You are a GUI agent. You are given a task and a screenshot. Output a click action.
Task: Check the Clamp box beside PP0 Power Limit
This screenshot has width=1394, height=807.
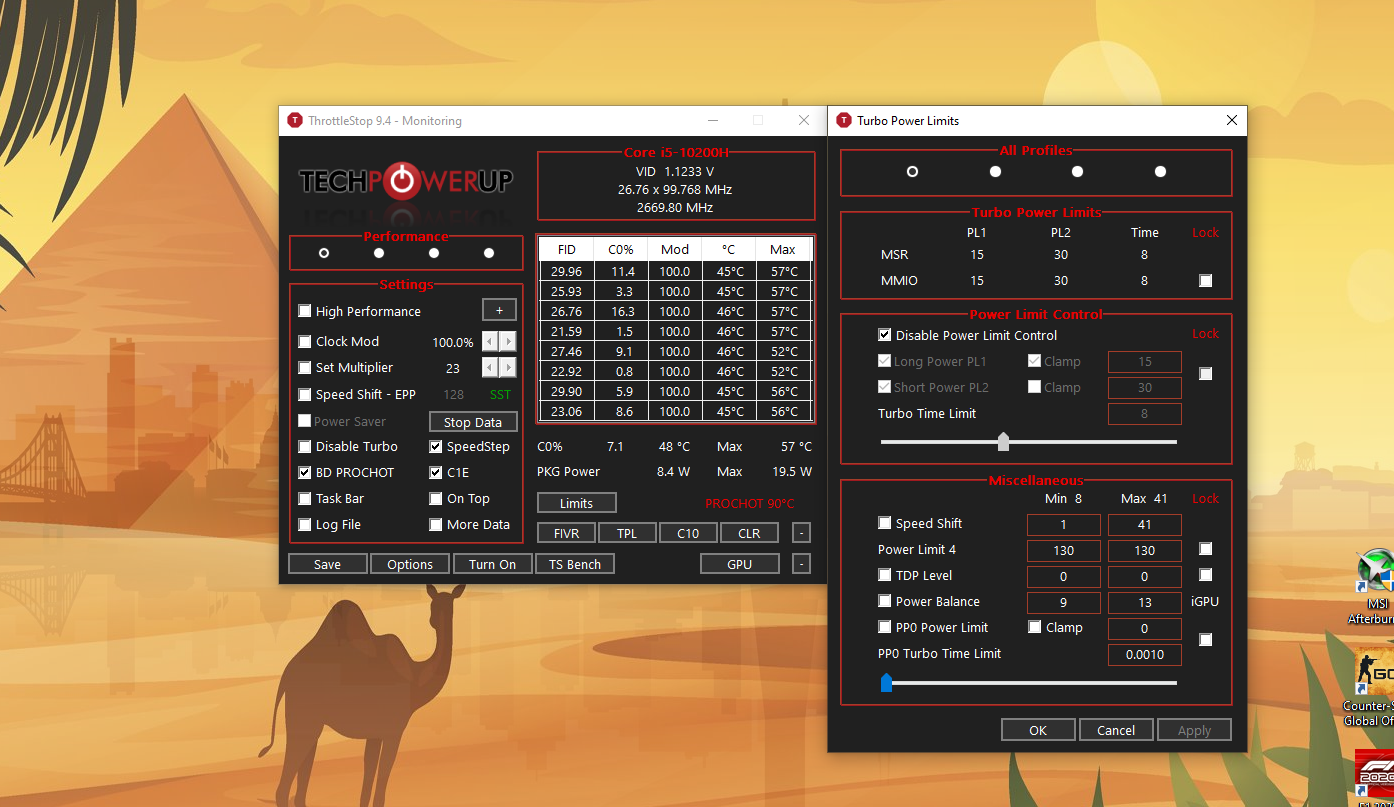pyautogui.click(x=1035, y=627)
